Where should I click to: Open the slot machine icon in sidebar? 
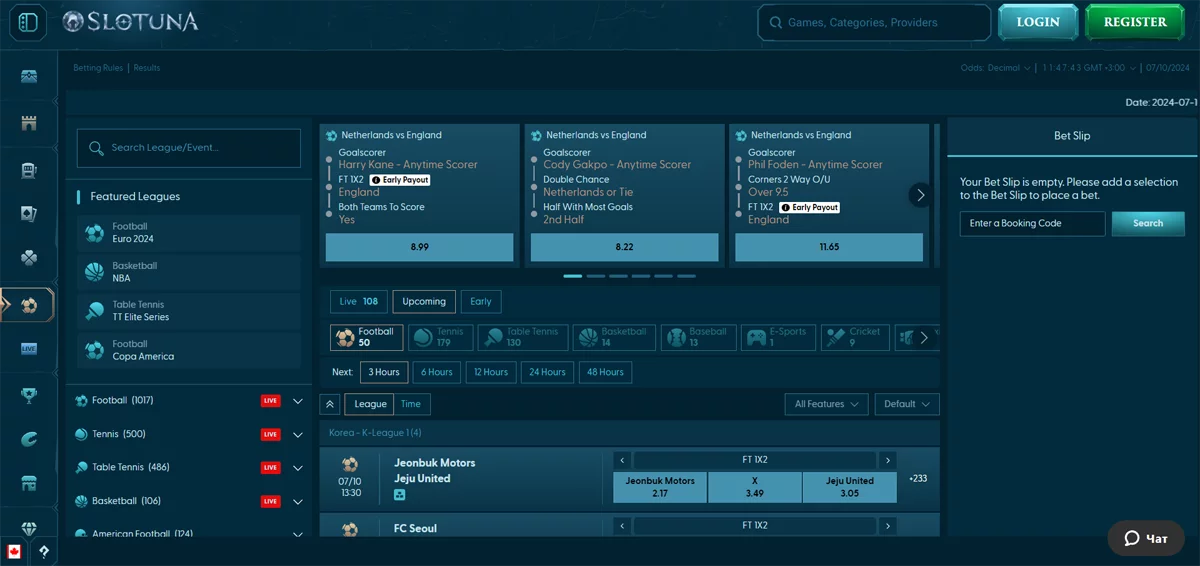tap(29, 170)
